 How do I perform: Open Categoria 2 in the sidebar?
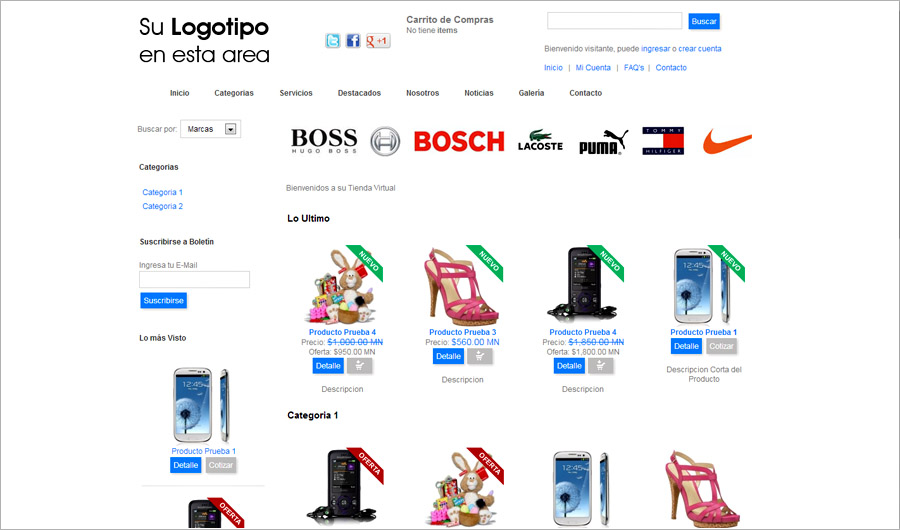pos(162,206)
